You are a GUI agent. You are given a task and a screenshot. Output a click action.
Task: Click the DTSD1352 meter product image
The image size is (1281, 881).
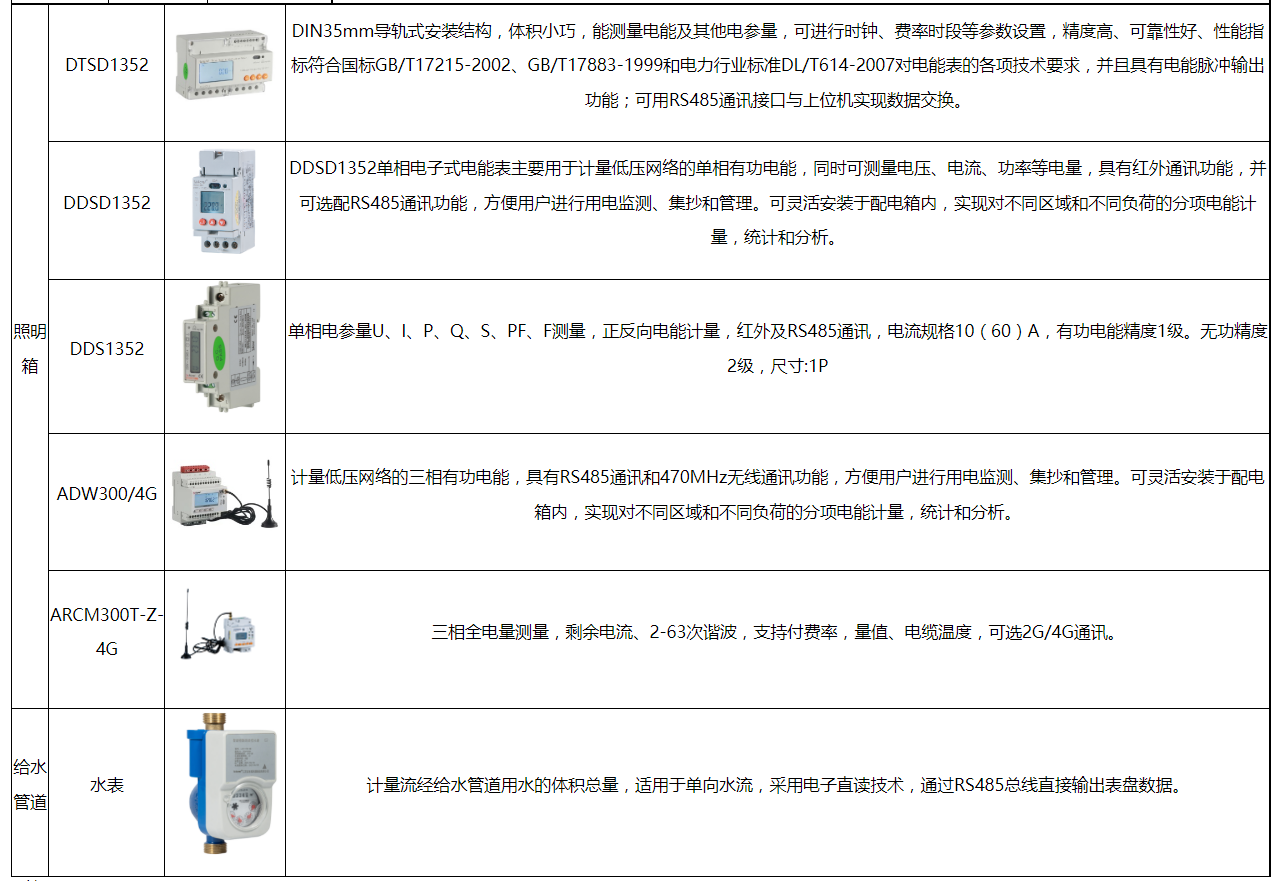225,64
